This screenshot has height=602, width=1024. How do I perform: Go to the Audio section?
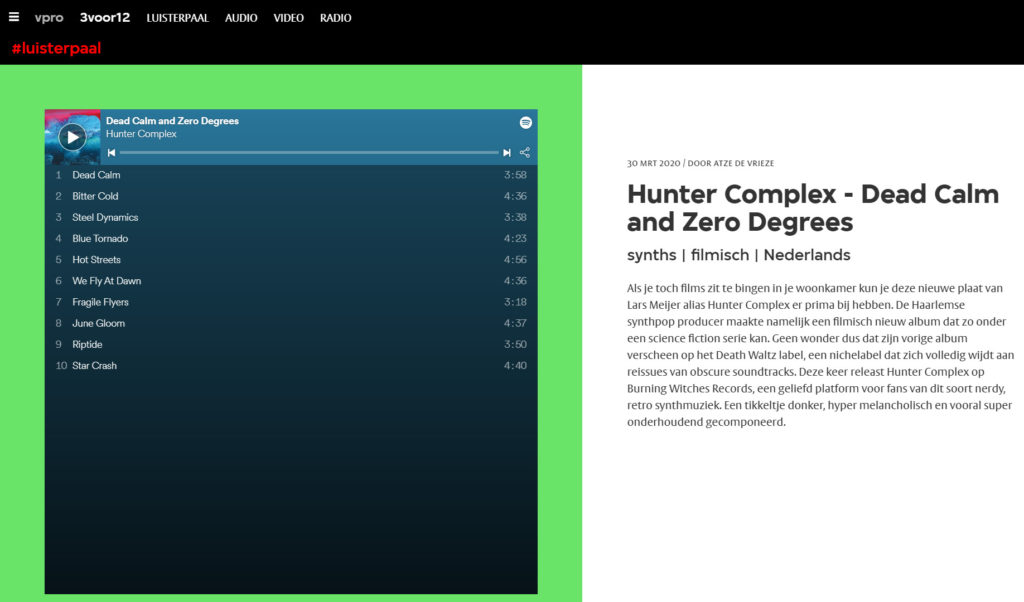click(x=241, y=18)
